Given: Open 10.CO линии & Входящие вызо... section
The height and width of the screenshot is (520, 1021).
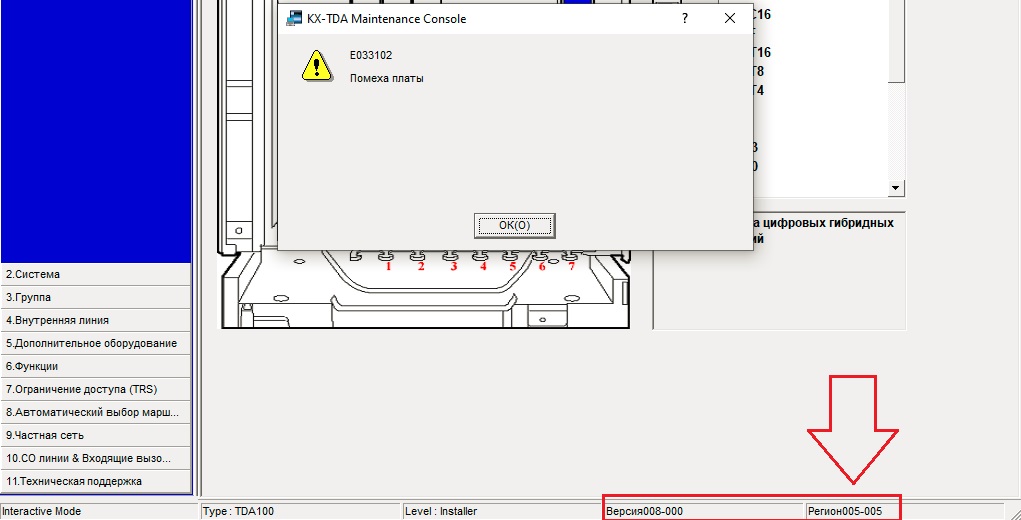Looking at the screenshot, I should coord(96,458).
